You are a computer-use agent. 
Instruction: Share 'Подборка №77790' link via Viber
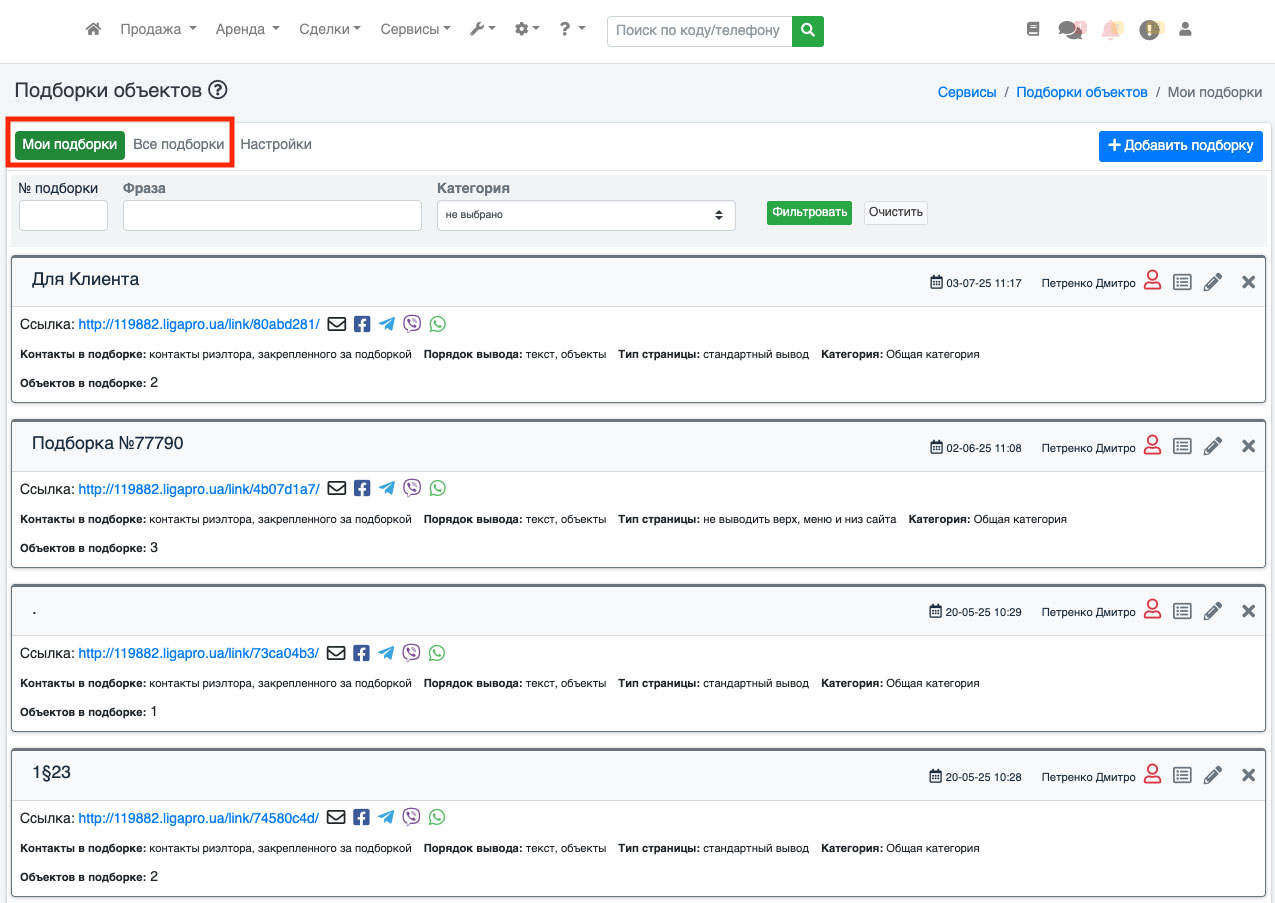click(412, 488)
